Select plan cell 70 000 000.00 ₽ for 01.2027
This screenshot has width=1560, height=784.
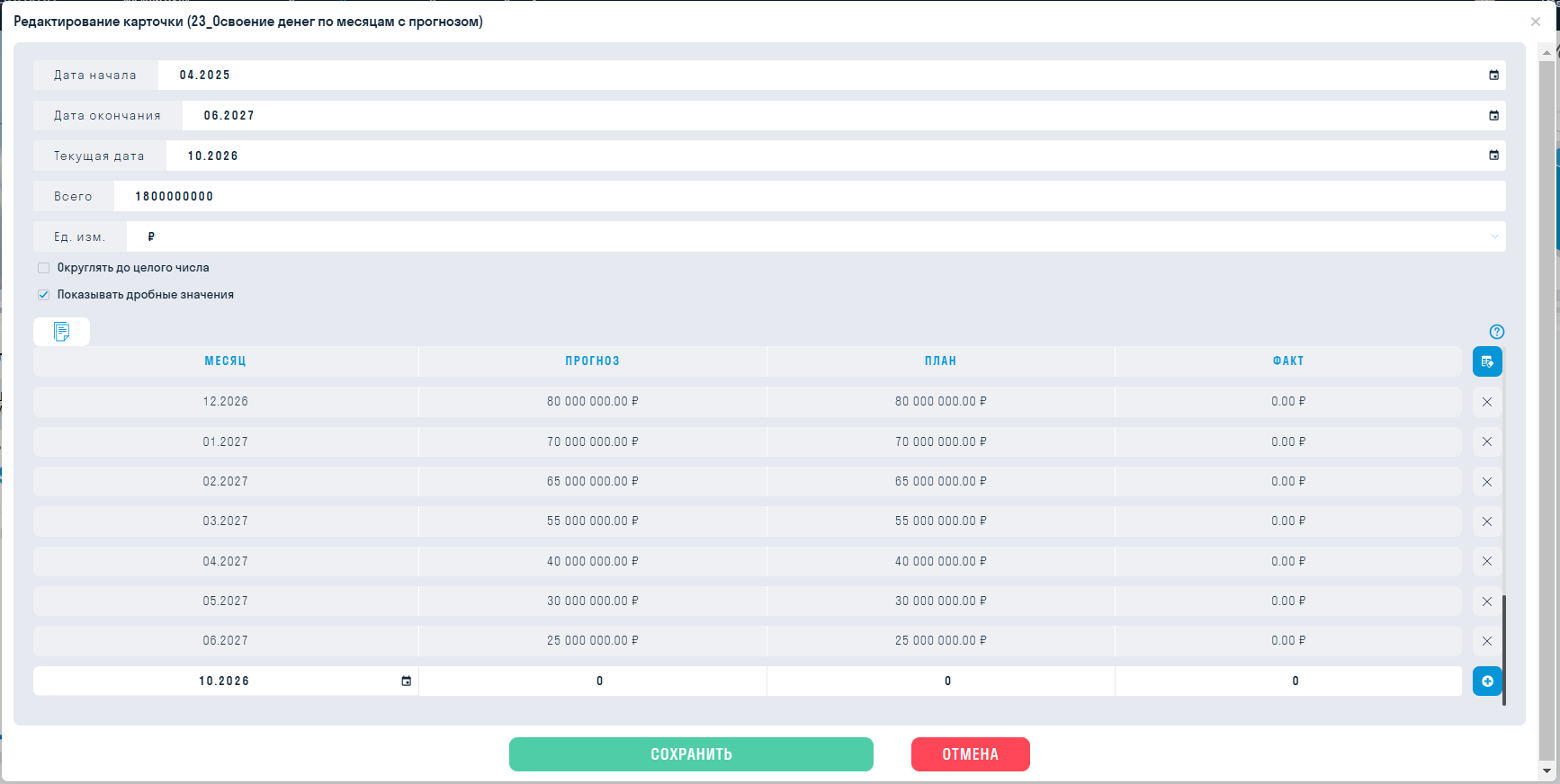(x=941, y=441)
